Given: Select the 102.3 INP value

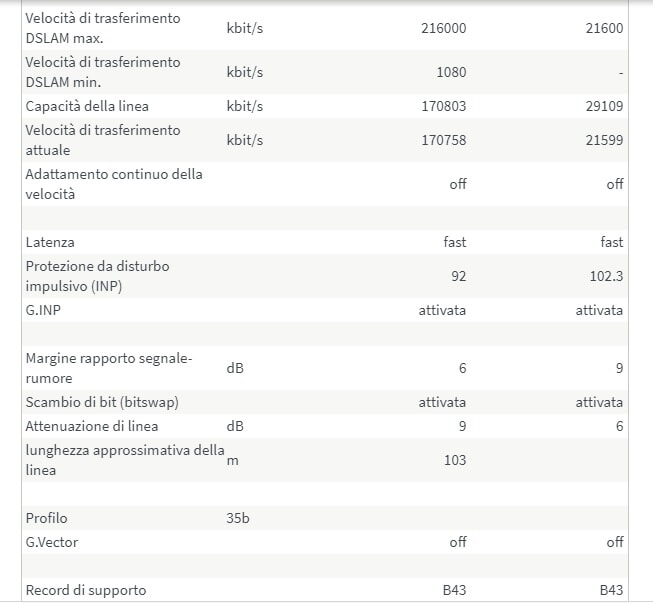Looking at the screenshot, I should pos(607,276).
